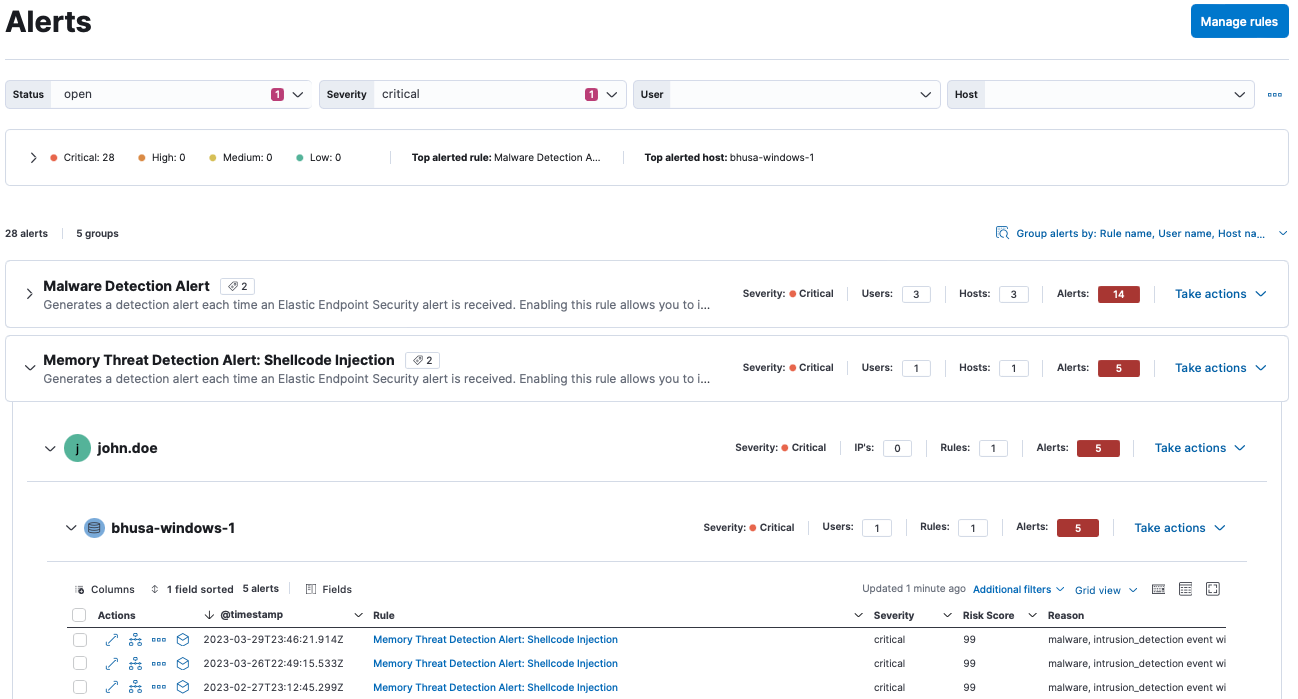This screenshot has height=699, width=1298.
Task: Click the display density icon in the table toolbar
Action: click(x=1158, y=589)
